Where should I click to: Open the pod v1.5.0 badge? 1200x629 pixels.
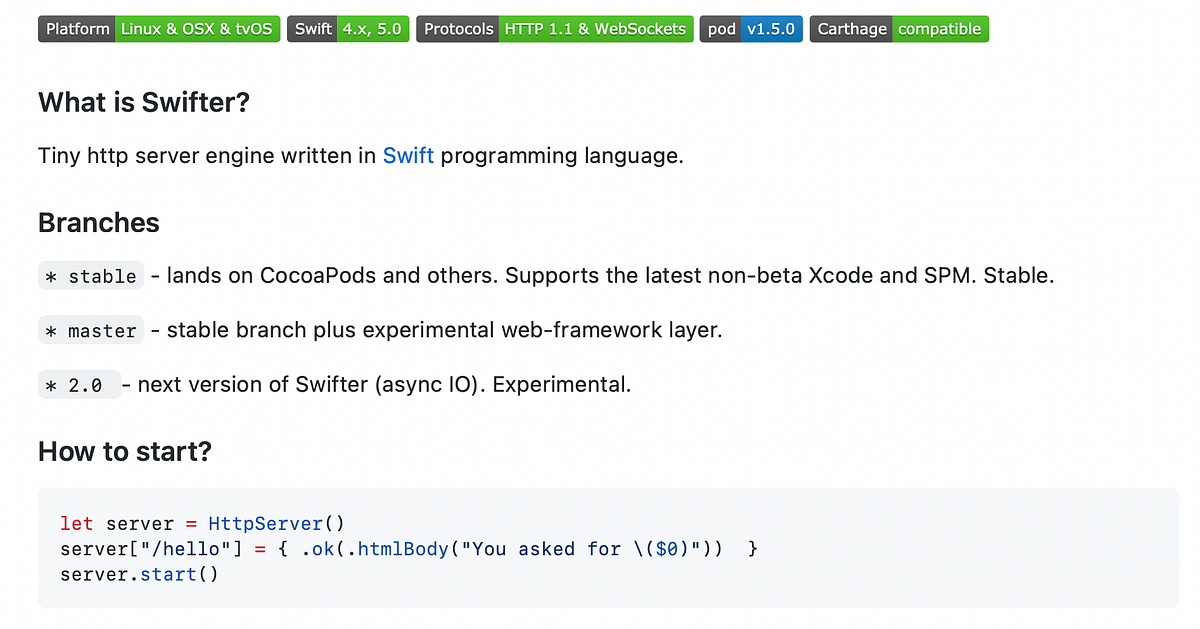pyautogui.click(x=751, y=29)
